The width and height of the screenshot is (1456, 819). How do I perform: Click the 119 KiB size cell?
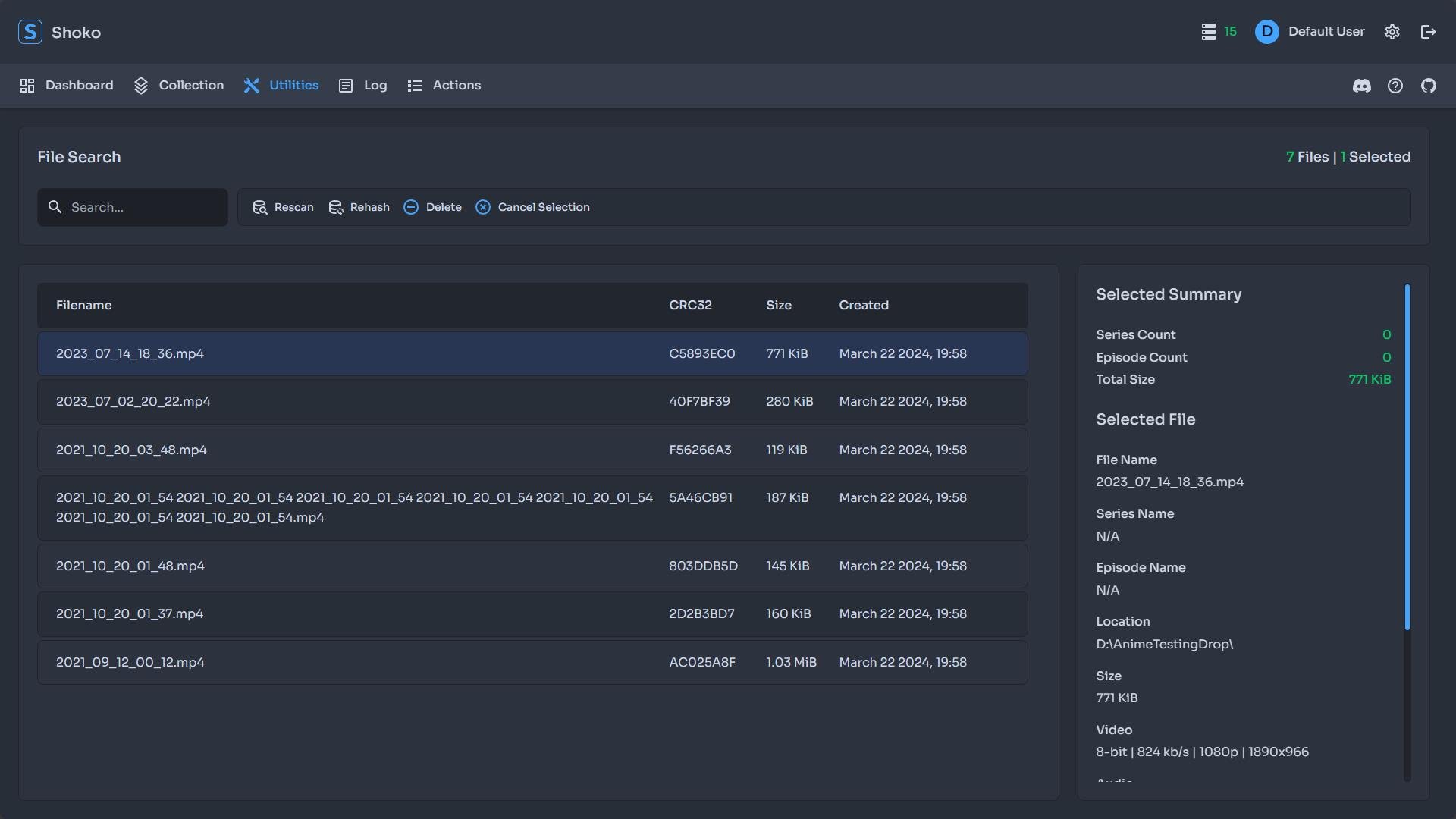(786, 450)
